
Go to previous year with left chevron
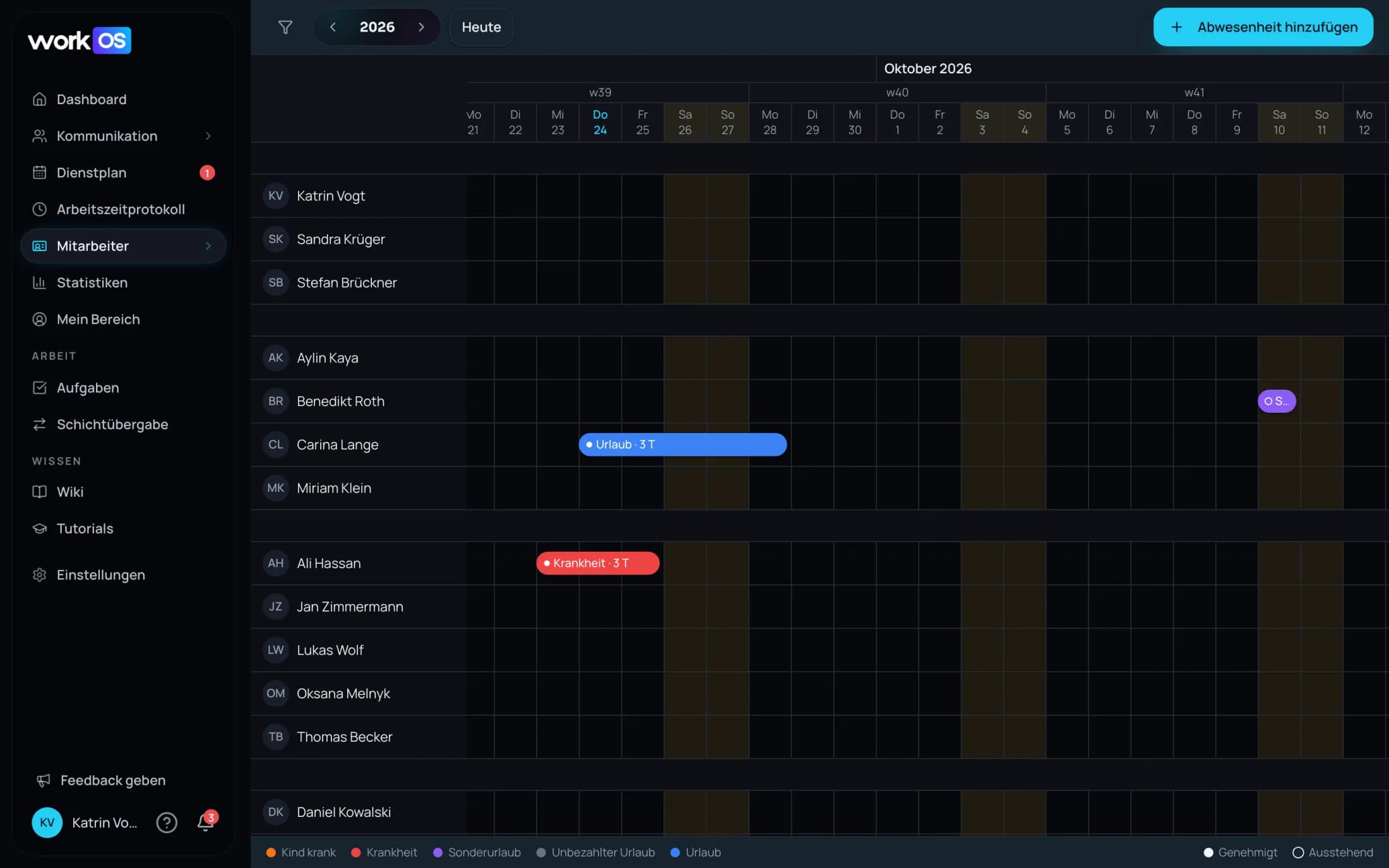(333, 27)
